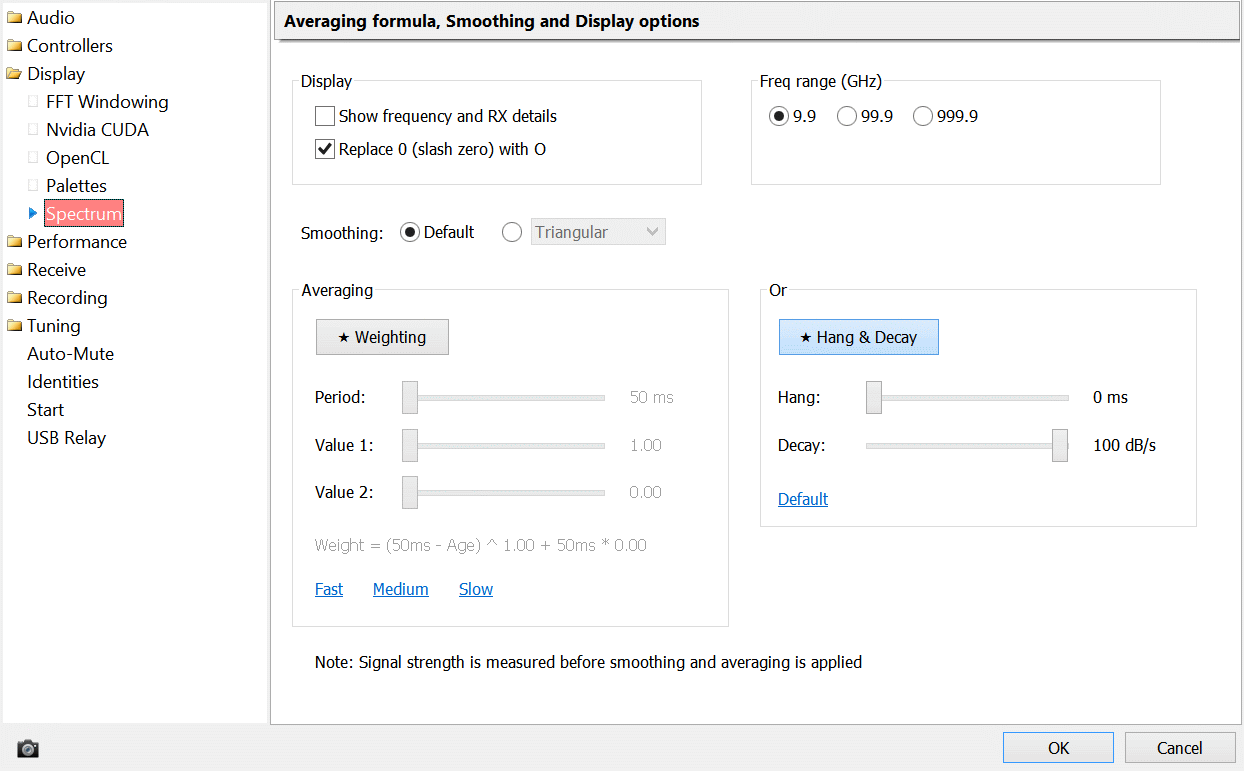Select the 99.9 GHz frequency range
The width and height of the screenshot is (1244, 771).
(847, 116)
